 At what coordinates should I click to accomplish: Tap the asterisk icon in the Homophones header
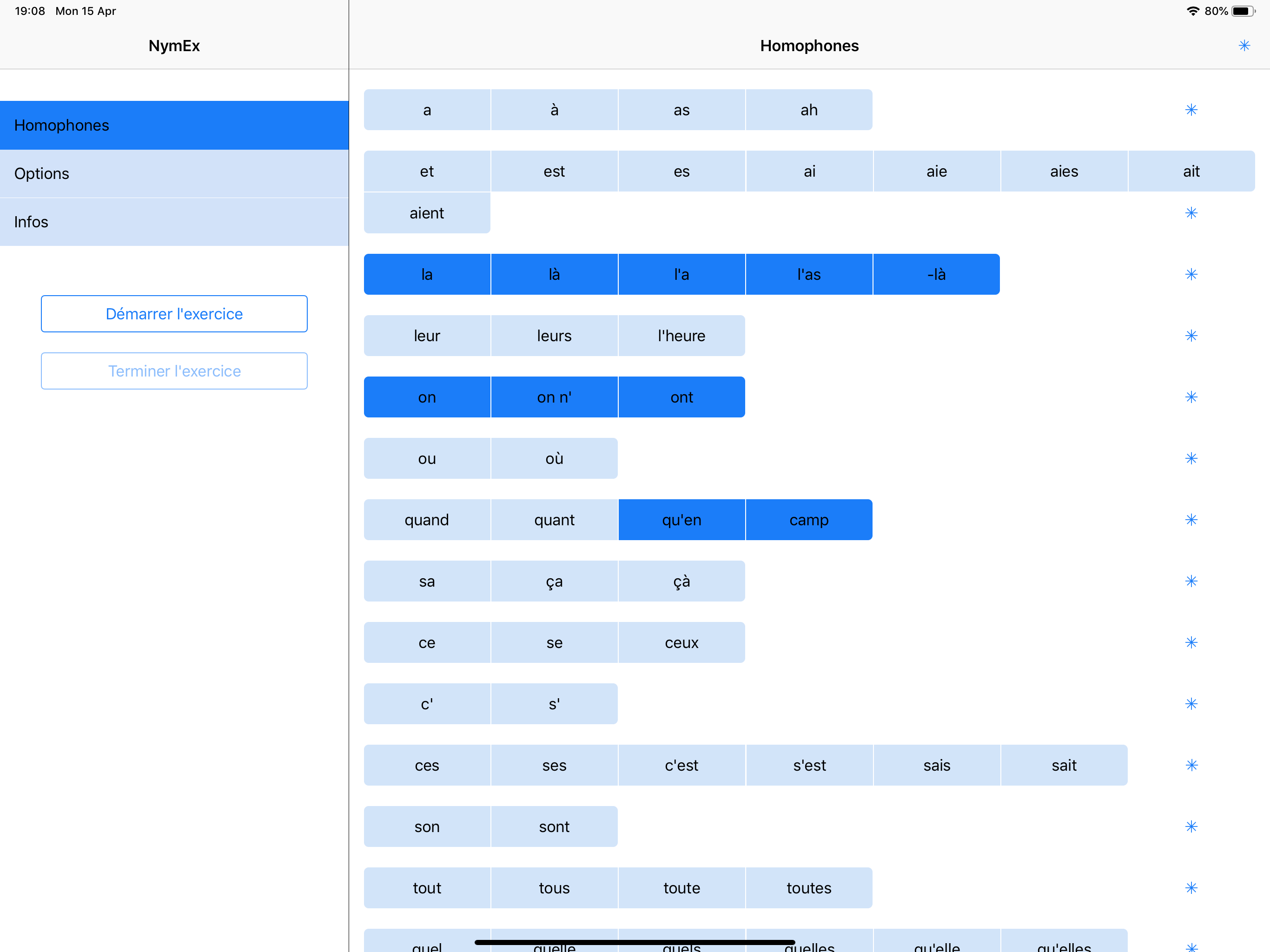(1244, 46)
